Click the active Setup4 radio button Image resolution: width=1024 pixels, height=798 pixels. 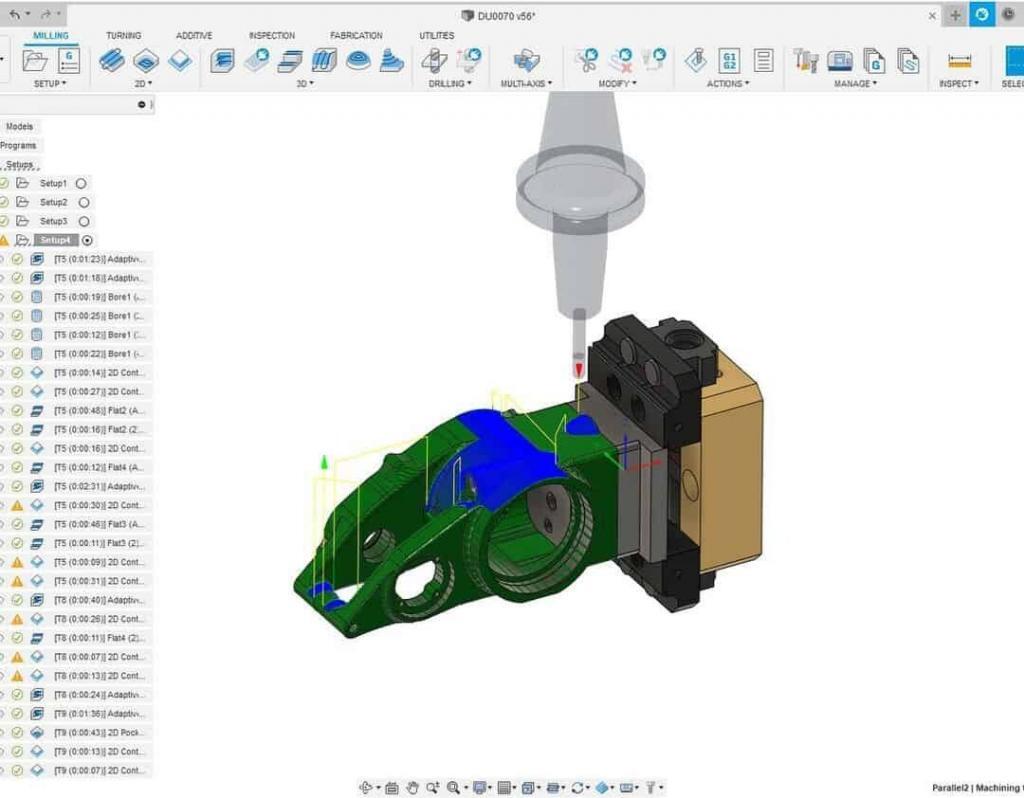(x=88, y=240)
